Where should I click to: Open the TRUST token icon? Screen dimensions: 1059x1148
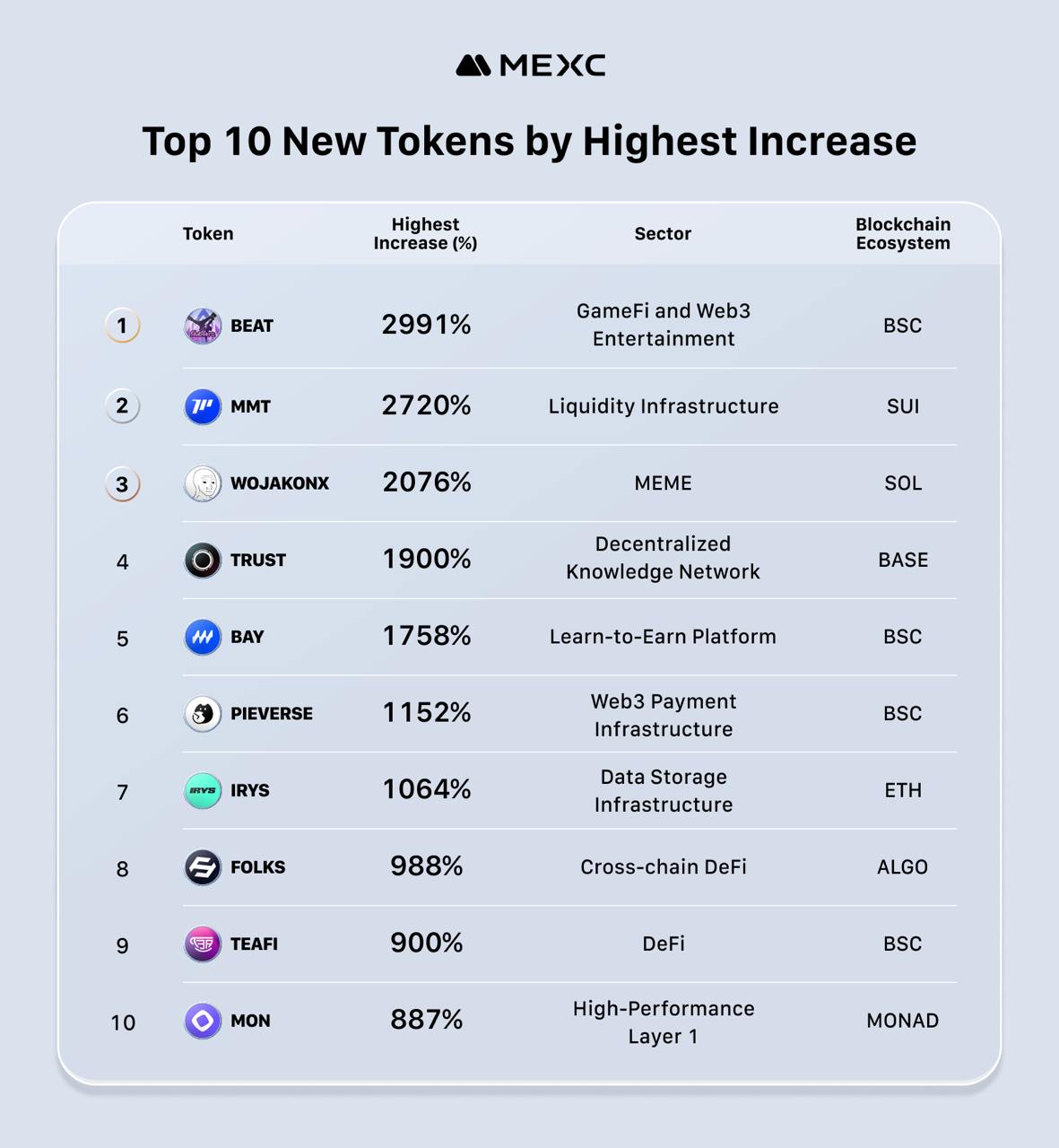point(203,561)
